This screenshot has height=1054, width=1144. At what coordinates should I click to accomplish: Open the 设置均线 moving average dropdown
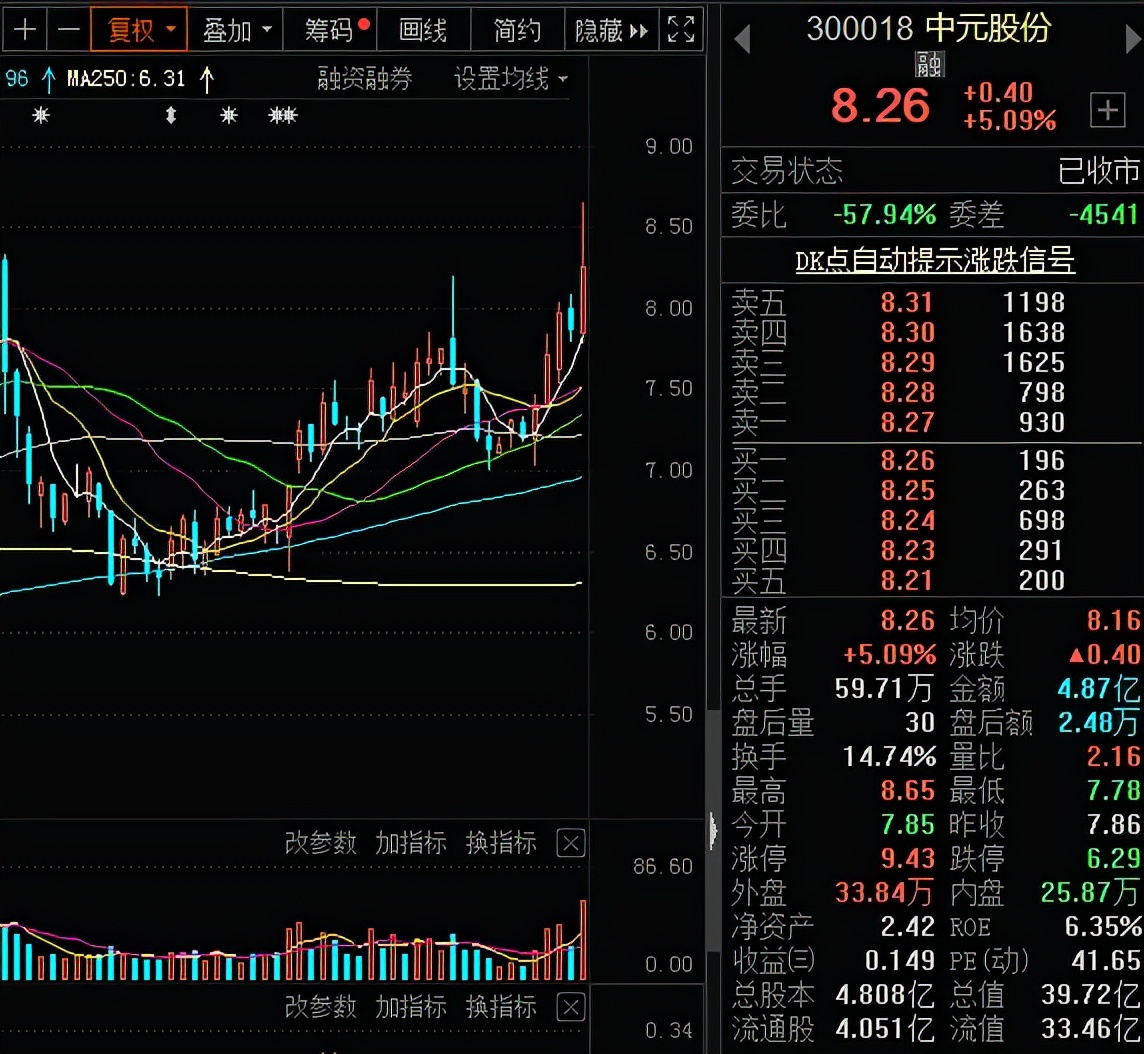510,79
